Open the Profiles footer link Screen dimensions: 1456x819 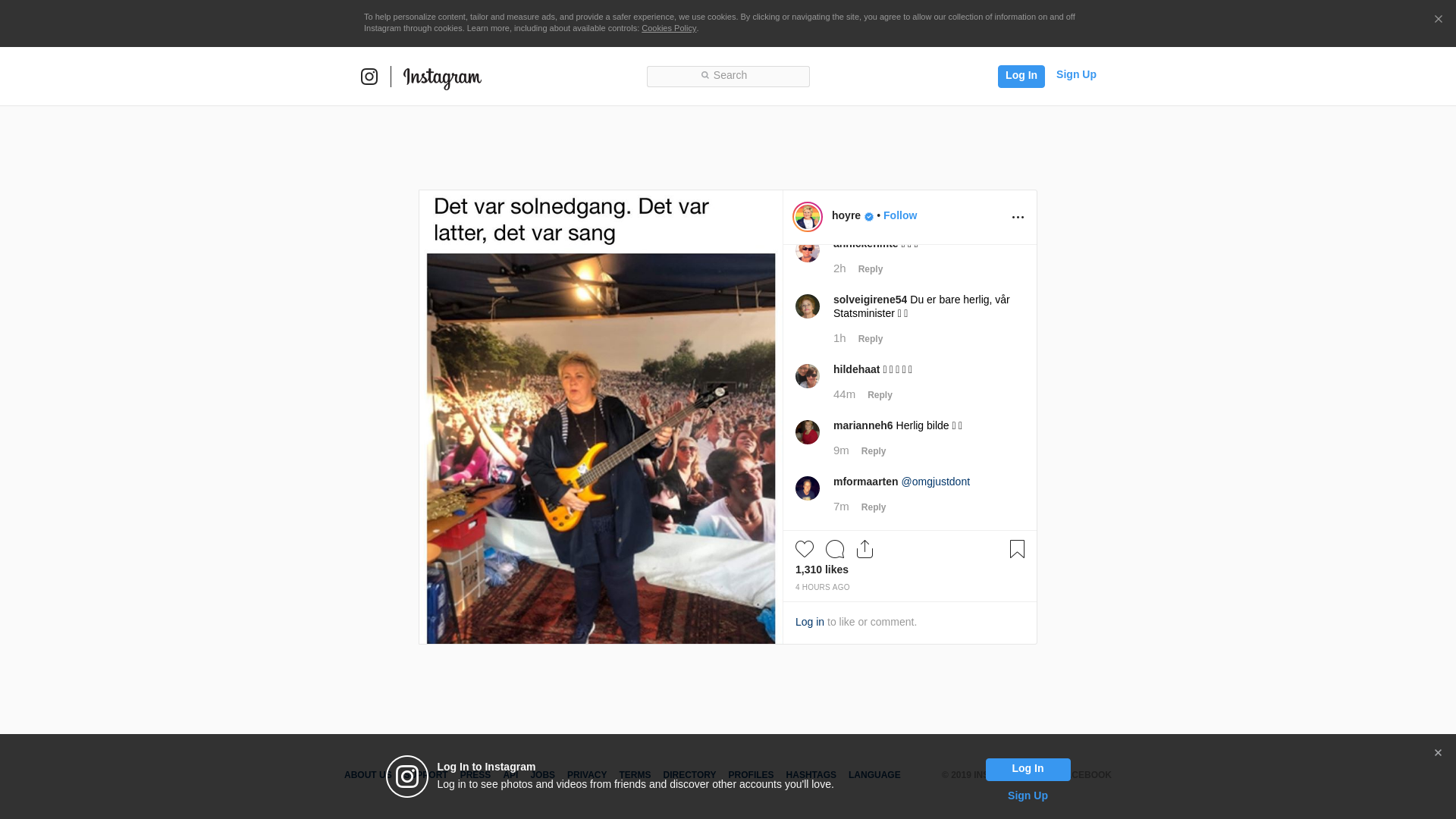coord(751,775)
